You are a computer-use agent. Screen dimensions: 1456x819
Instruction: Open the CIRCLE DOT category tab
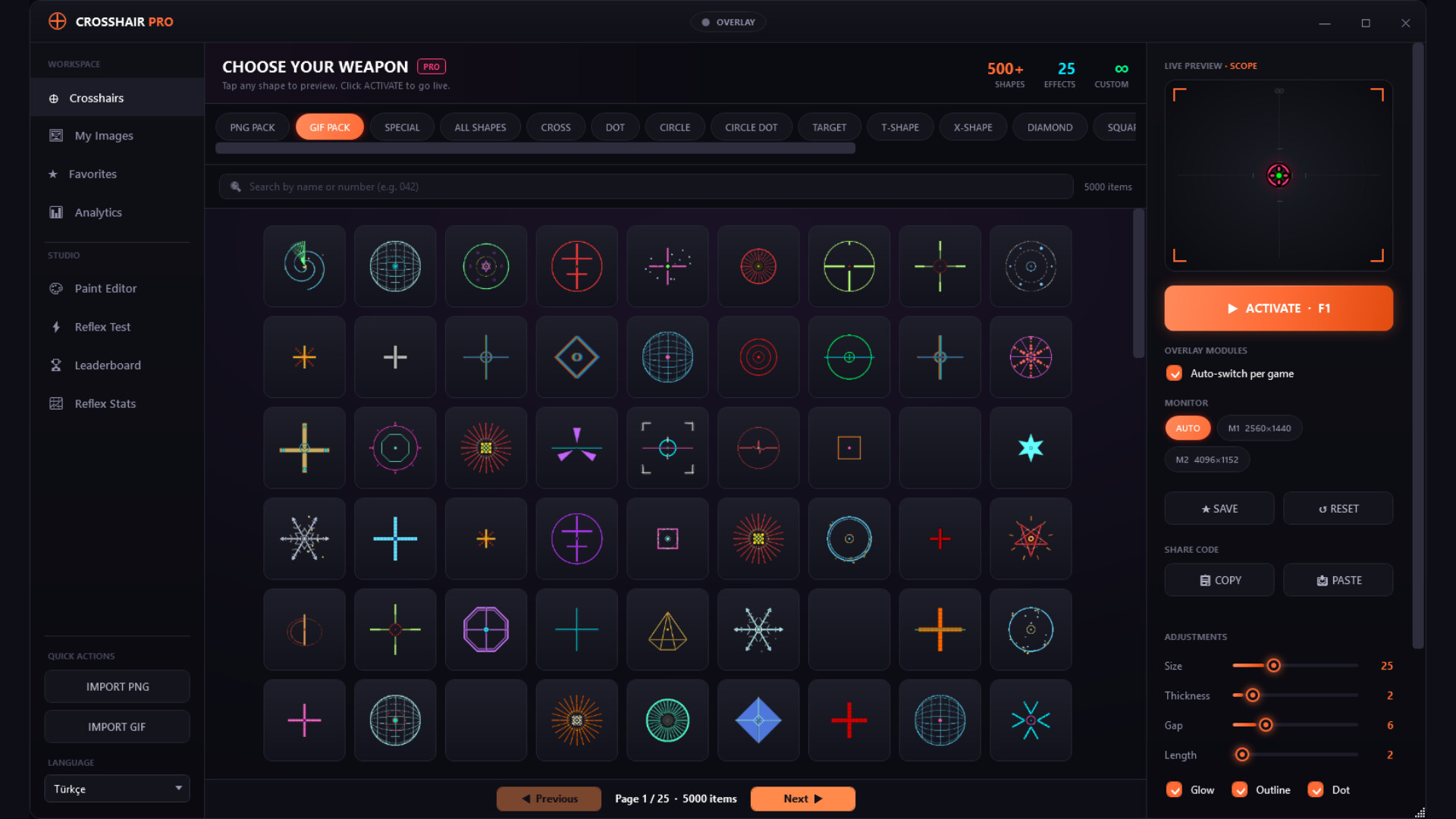[751, 127]
